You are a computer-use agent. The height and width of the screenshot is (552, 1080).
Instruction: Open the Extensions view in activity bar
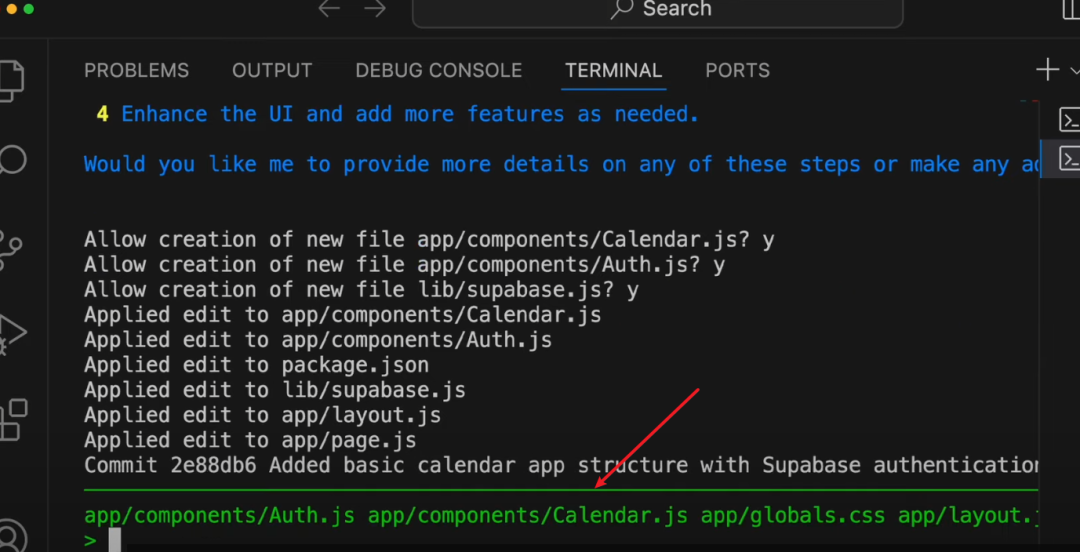pyautogui.click(x=13, y=419)
